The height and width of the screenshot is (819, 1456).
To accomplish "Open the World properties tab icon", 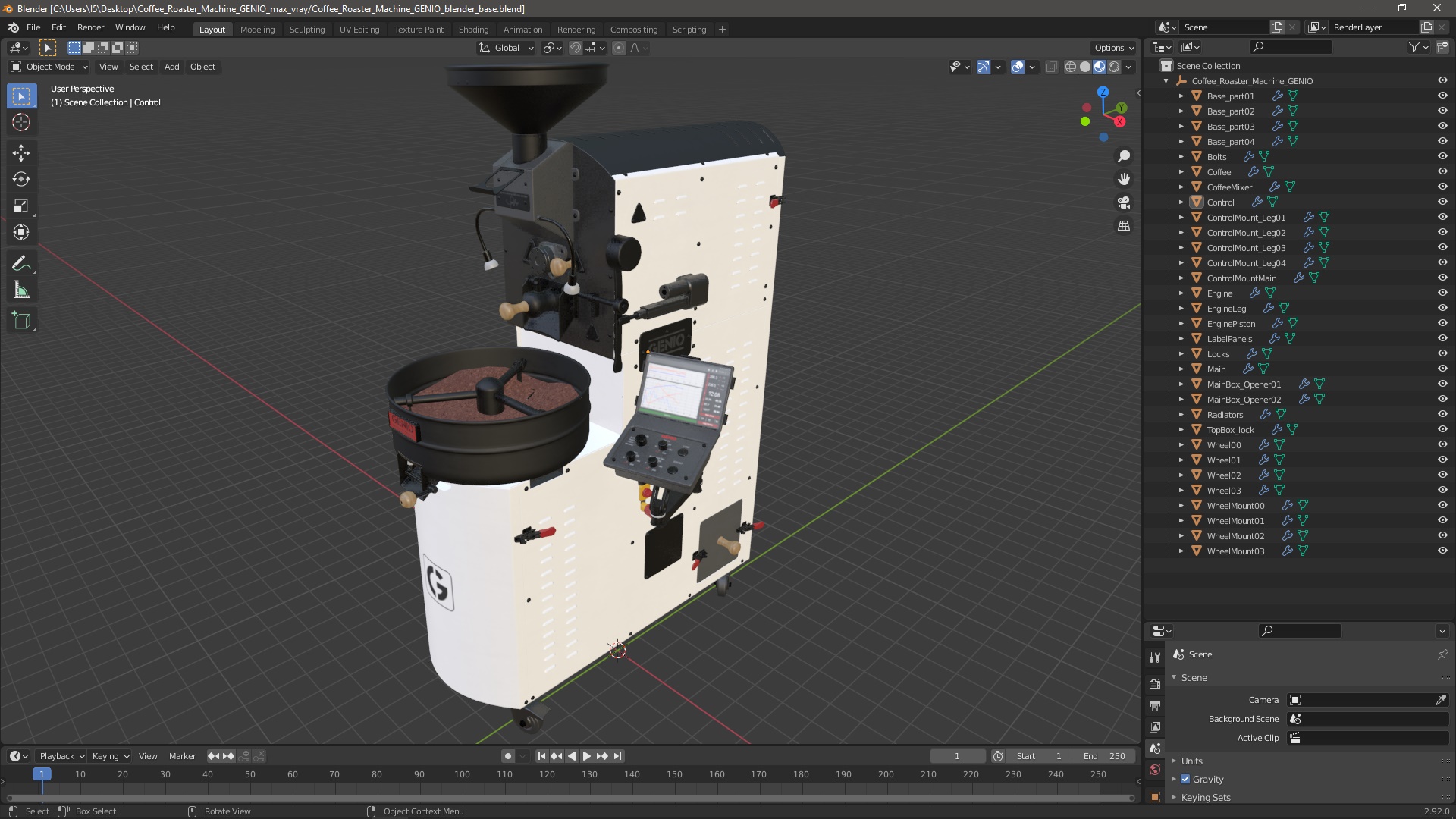I will click(x=1155, y=769).
